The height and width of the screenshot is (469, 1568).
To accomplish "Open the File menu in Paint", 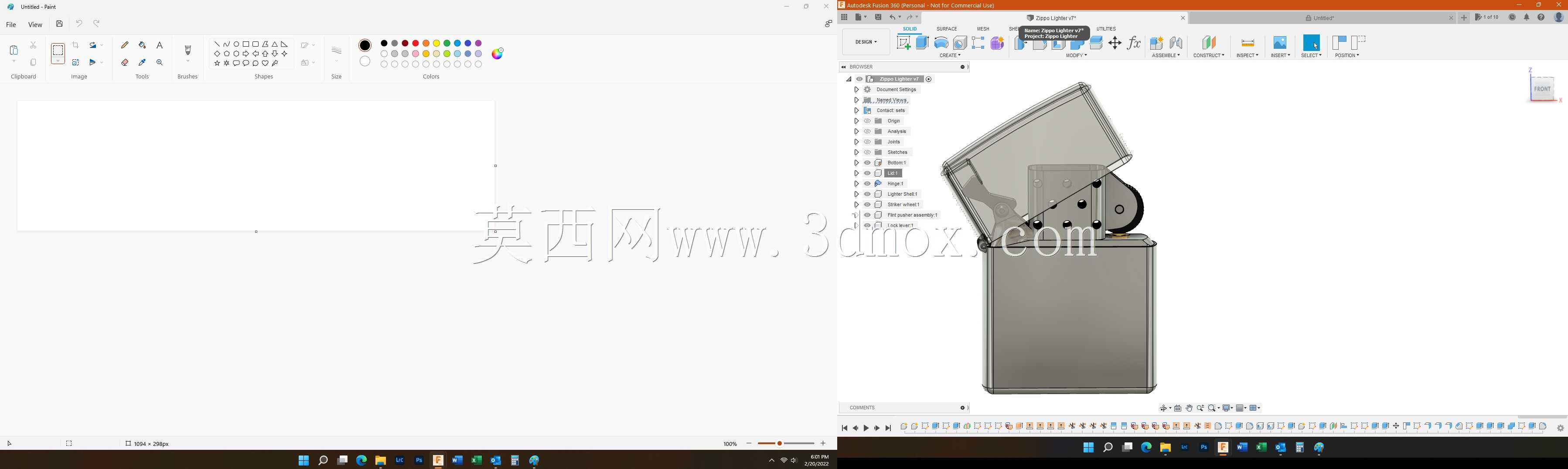I will [x=11, y=25].
